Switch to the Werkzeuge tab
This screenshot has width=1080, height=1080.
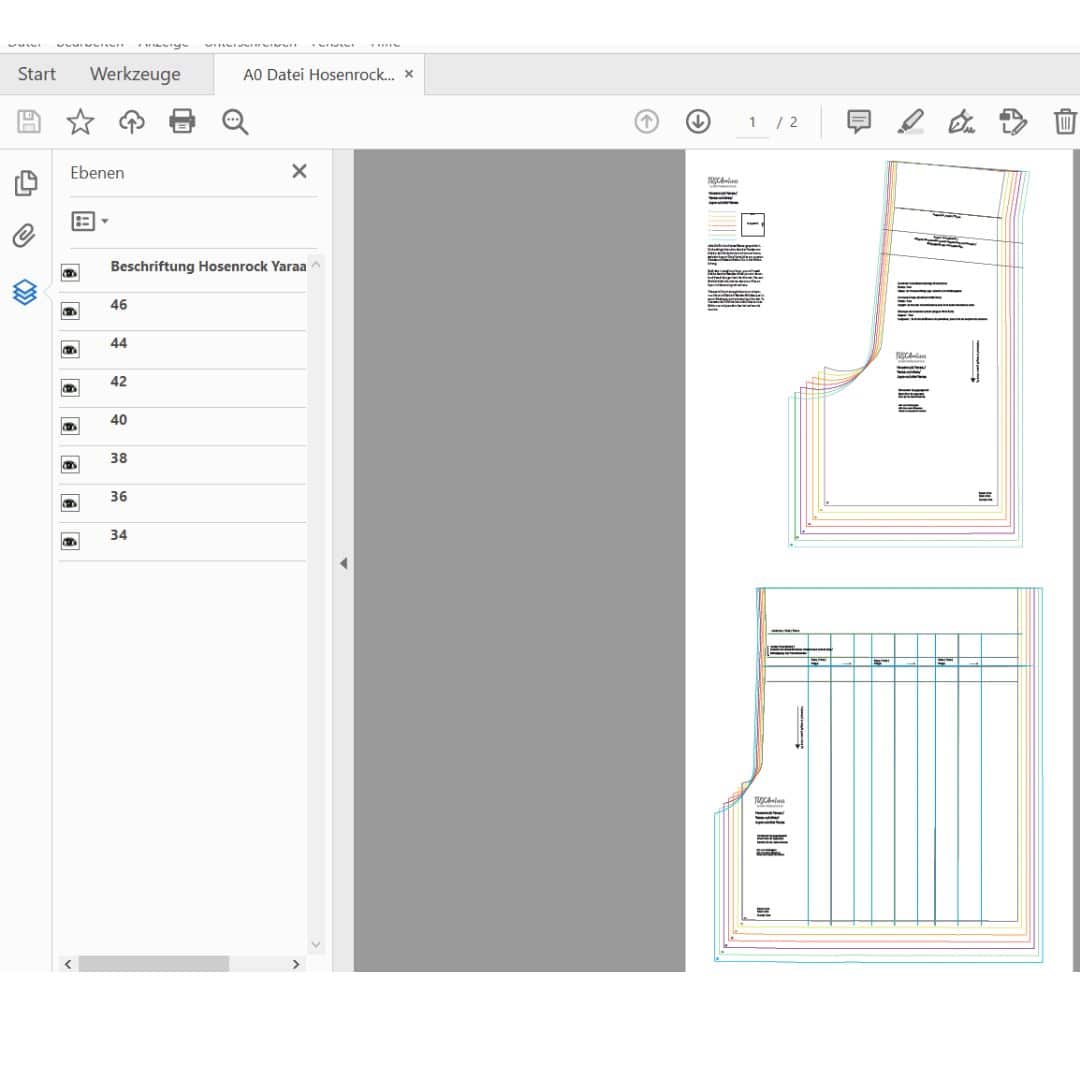coord(135,74)
